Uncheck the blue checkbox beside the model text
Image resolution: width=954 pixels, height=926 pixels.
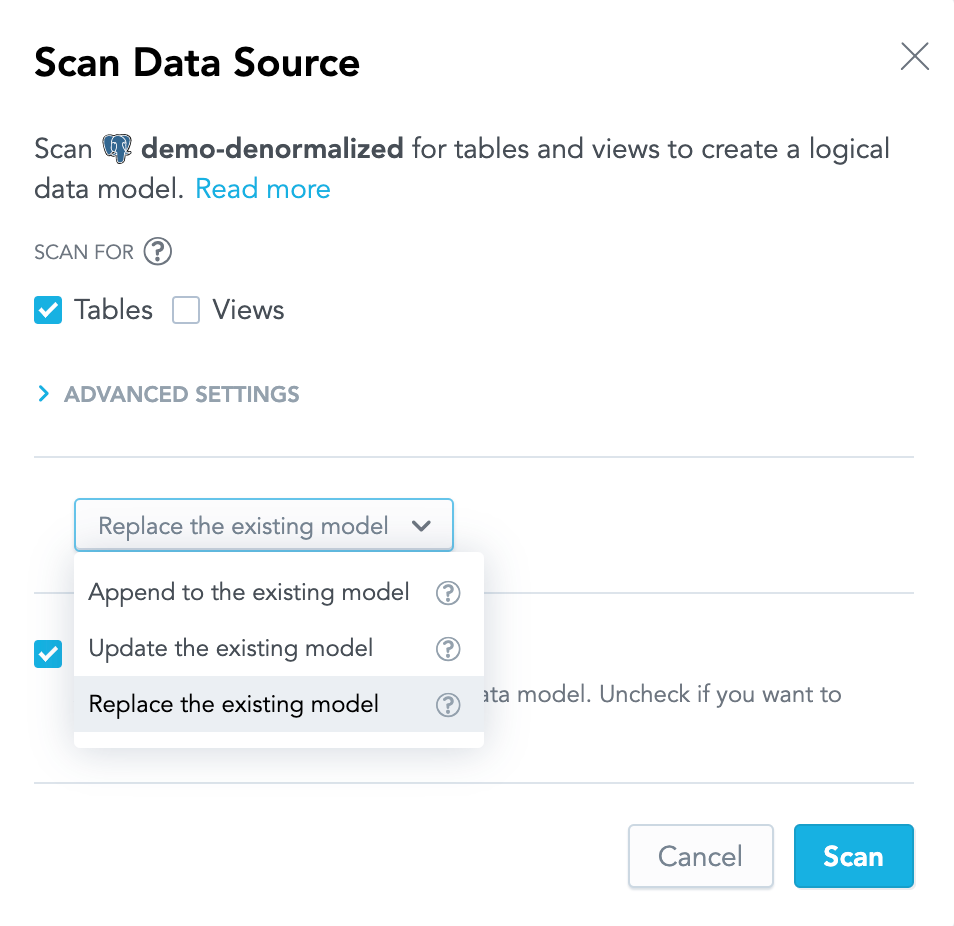[x=47, y=654]
